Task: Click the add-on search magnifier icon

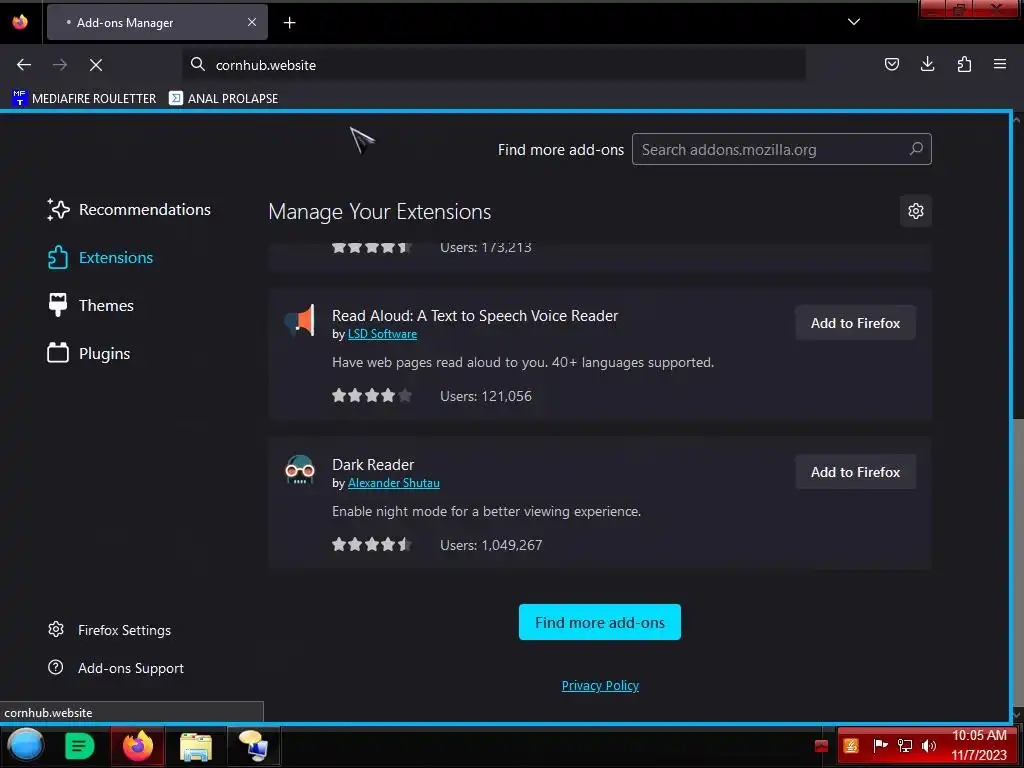Action: (916, 149)
